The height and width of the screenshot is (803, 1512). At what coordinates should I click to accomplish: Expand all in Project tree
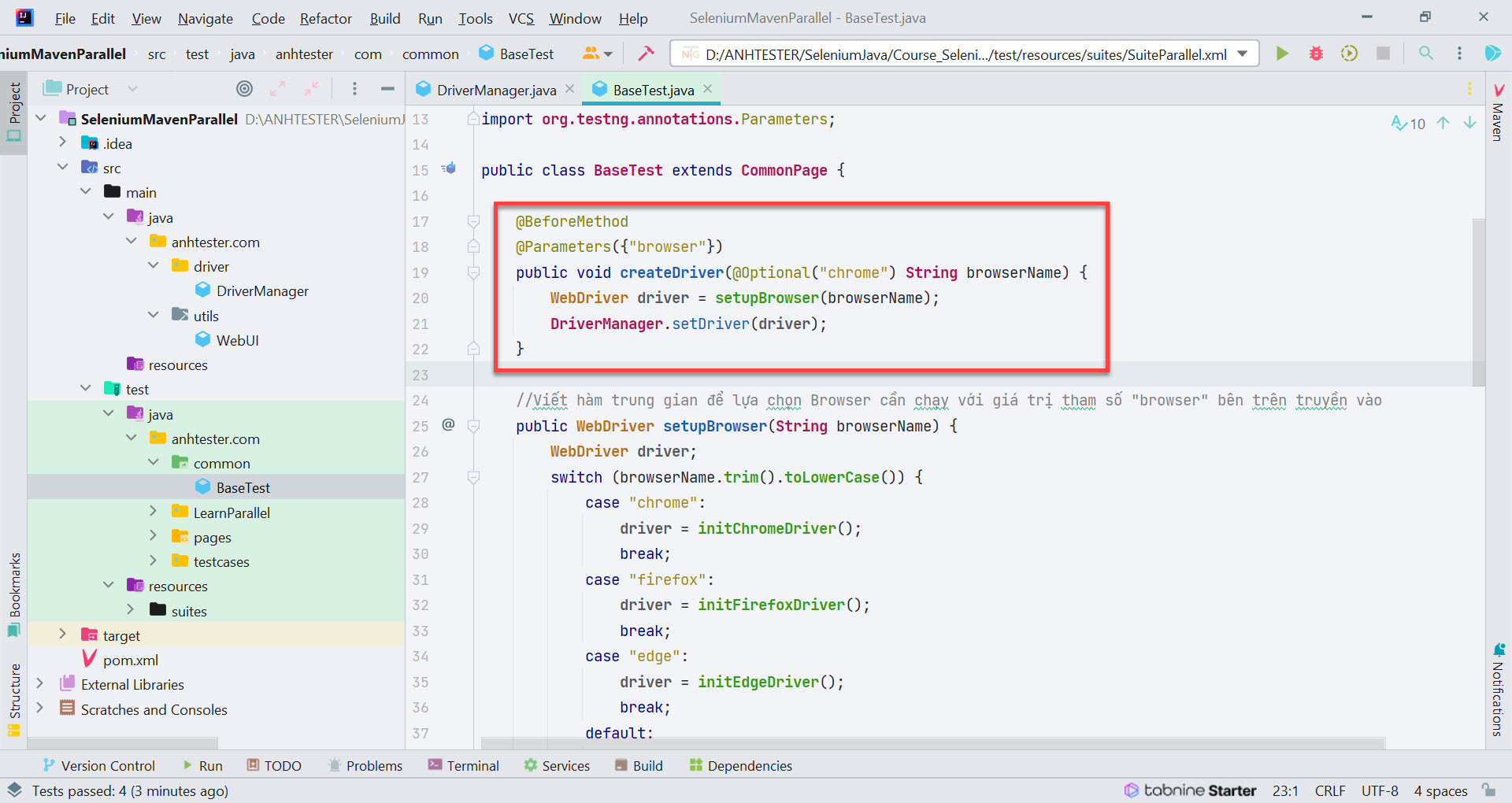pos(278,89)
